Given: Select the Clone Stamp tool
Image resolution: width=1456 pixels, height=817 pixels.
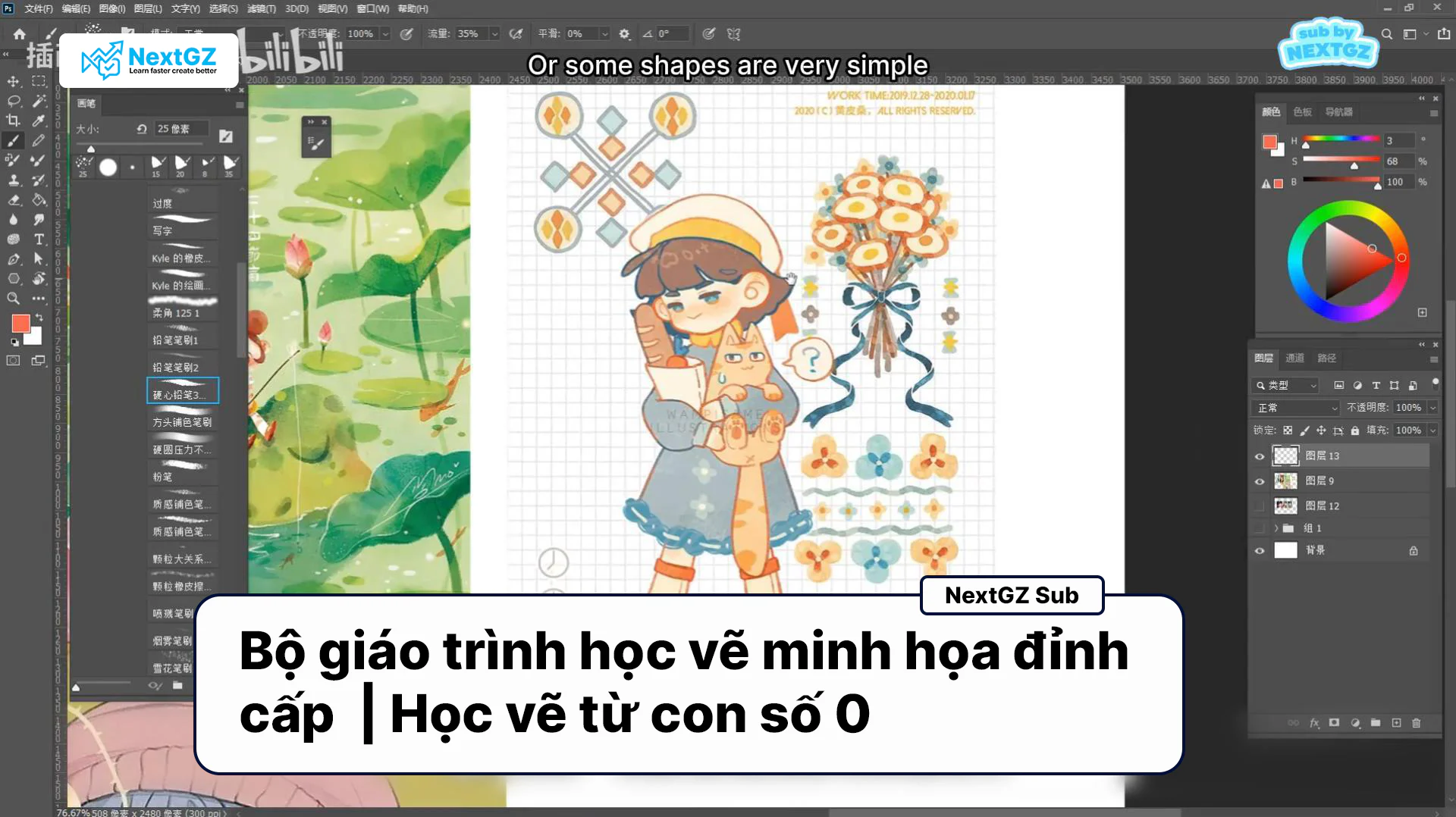Looking at the screenshot, I should point(14,180).
